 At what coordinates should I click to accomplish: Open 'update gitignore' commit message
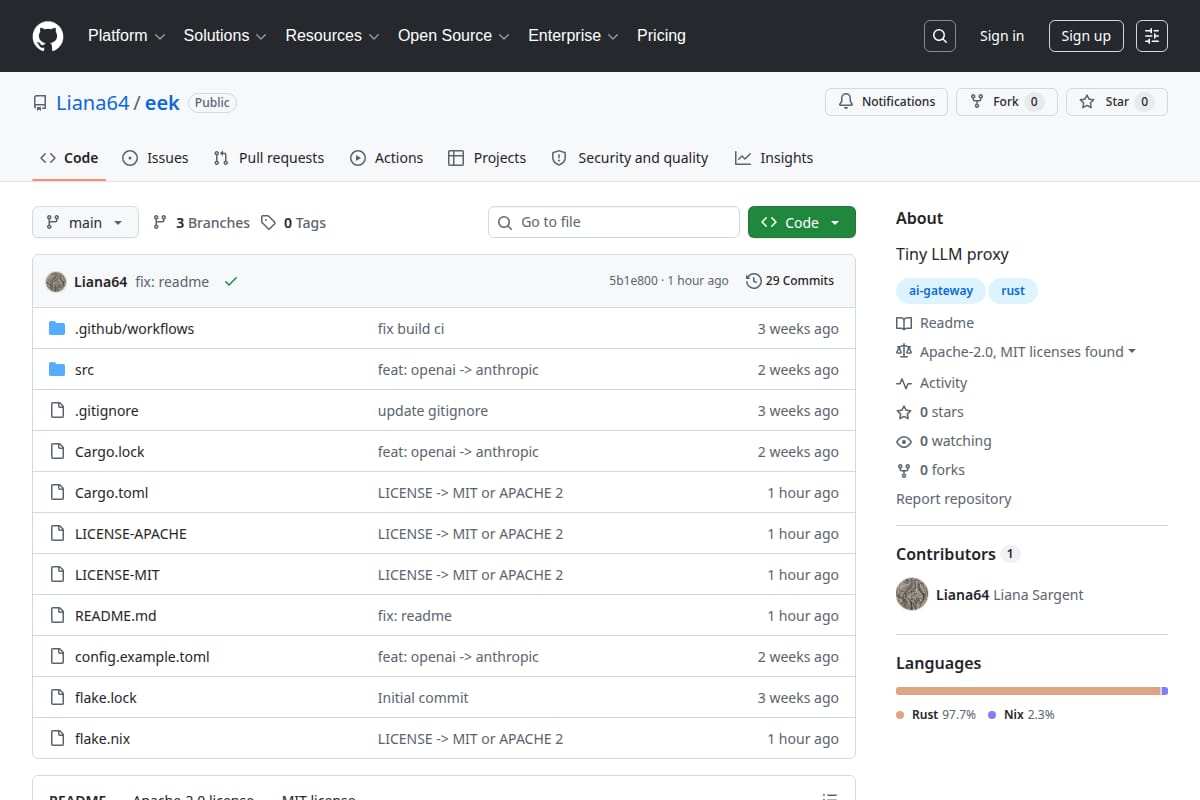(x=433, y=411)
